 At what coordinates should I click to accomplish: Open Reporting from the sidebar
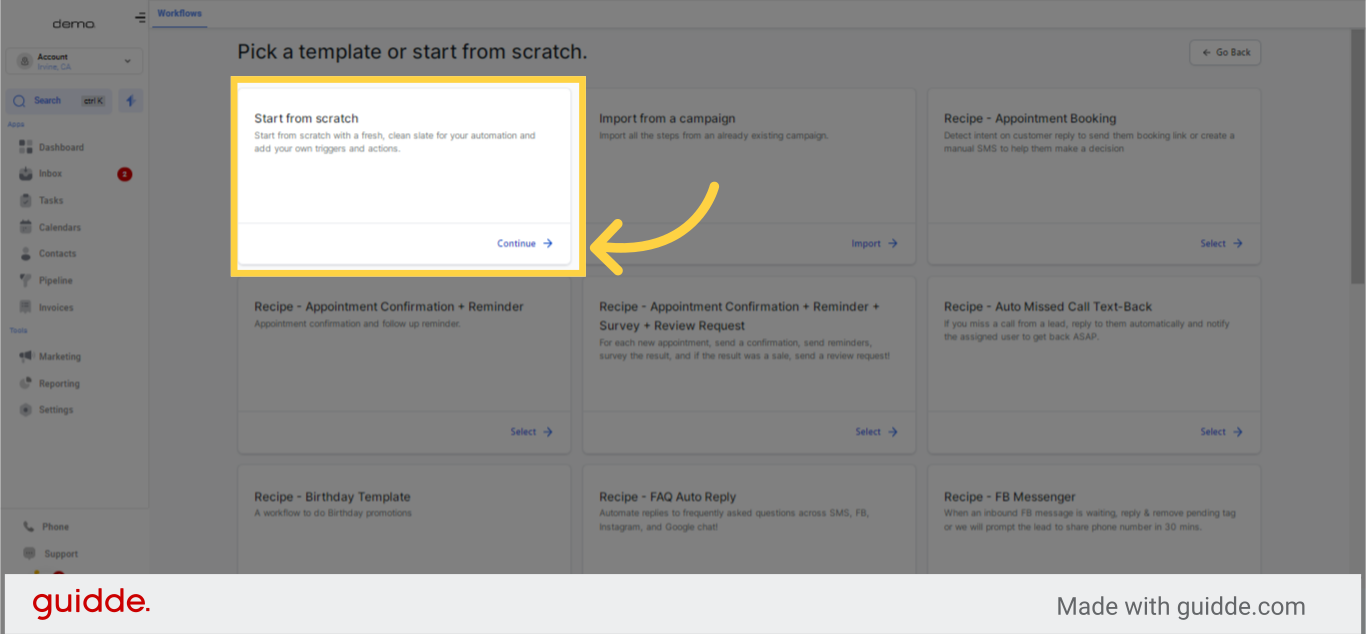coord(57,383)
